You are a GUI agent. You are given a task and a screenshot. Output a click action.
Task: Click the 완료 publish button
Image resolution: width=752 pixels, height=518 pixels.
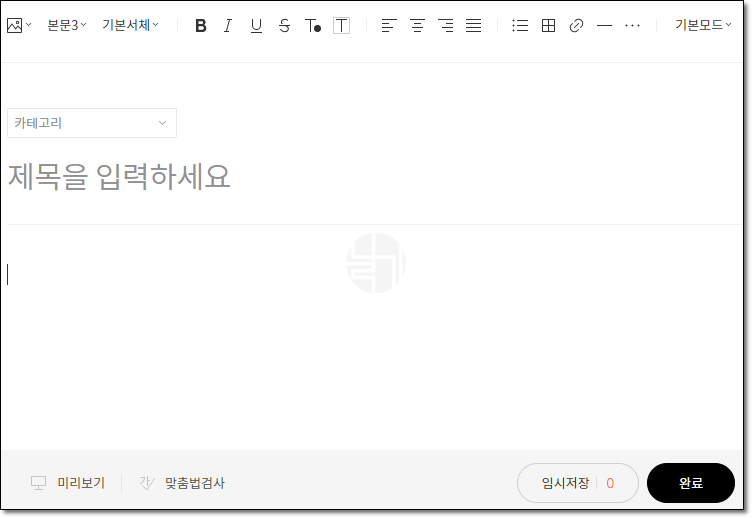(x=691, y=483)
